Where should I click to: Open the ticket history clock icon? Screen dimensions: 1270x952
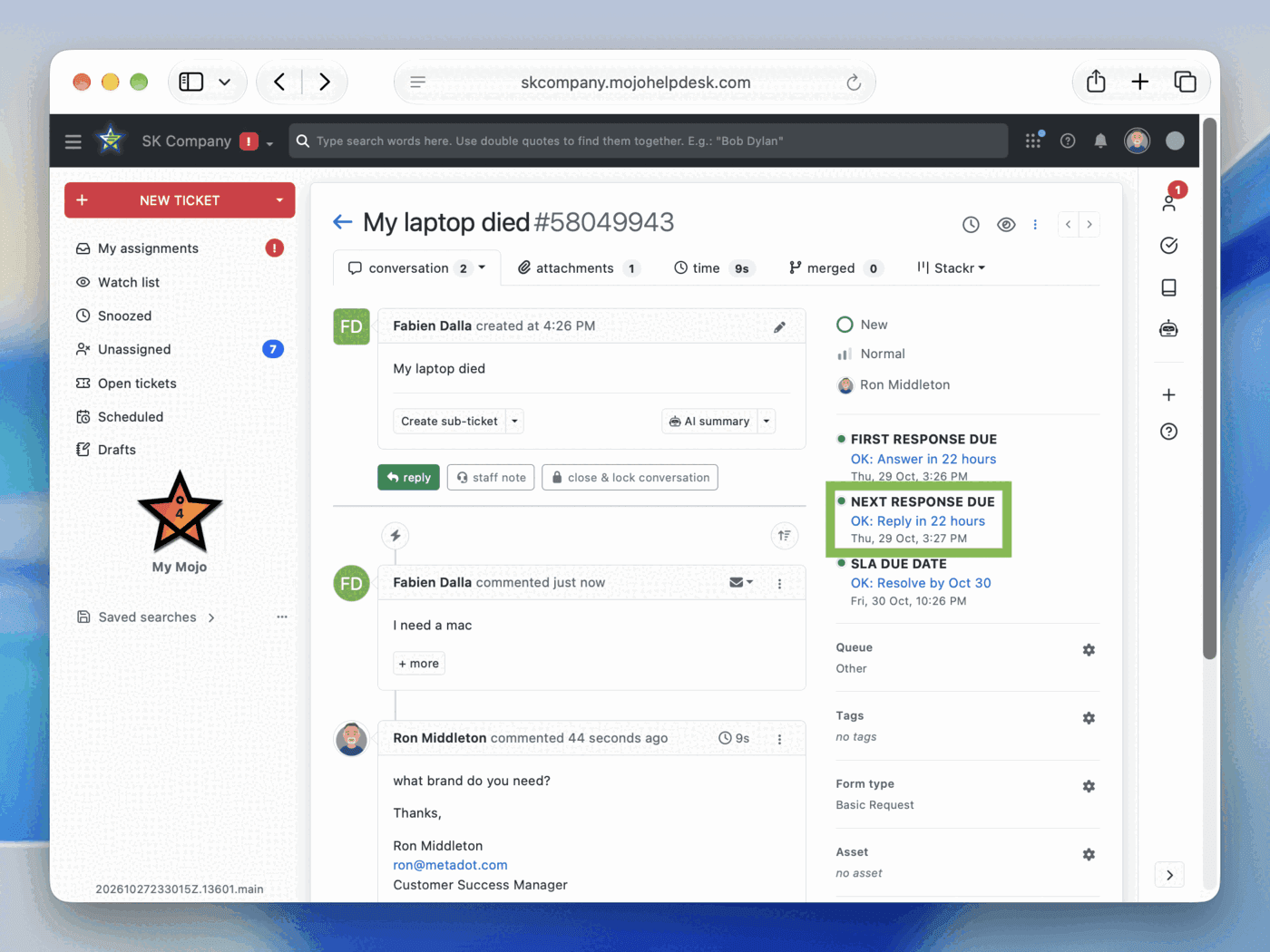(971, 225)
